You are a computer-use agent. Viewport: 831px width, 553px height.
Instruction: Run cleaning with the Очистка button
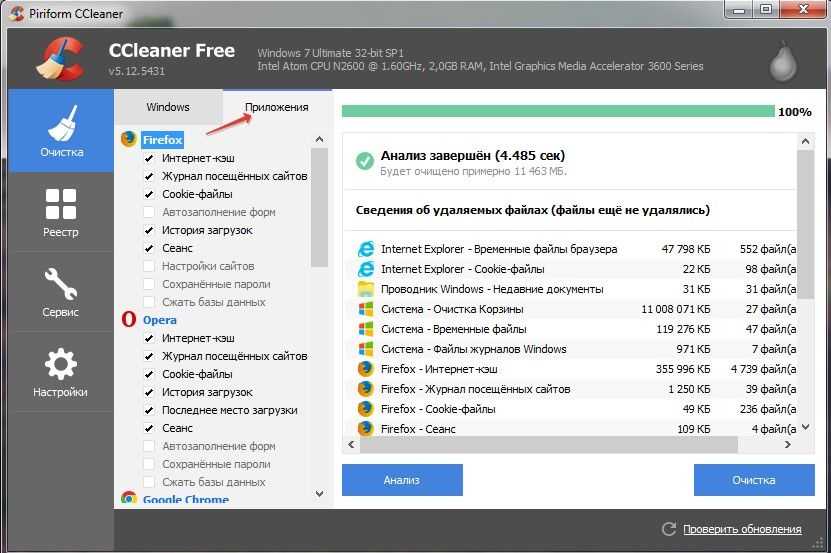[754, 480]
